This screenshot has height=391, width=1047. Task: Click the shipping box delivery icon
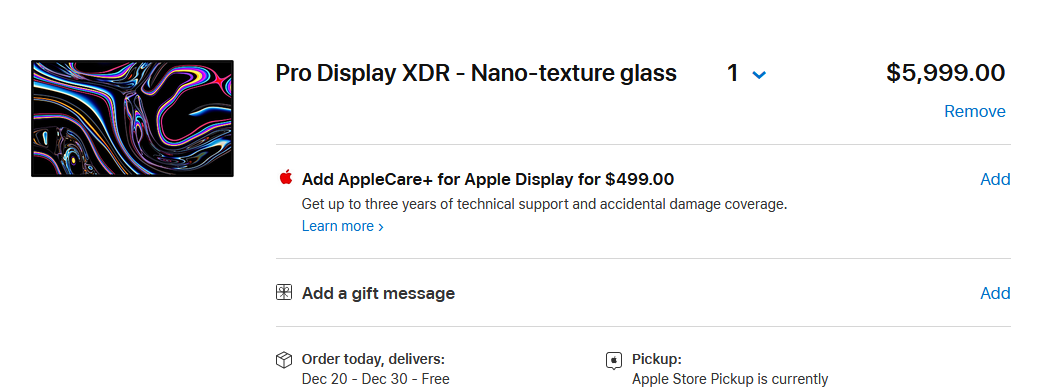[x=284, y=360]
